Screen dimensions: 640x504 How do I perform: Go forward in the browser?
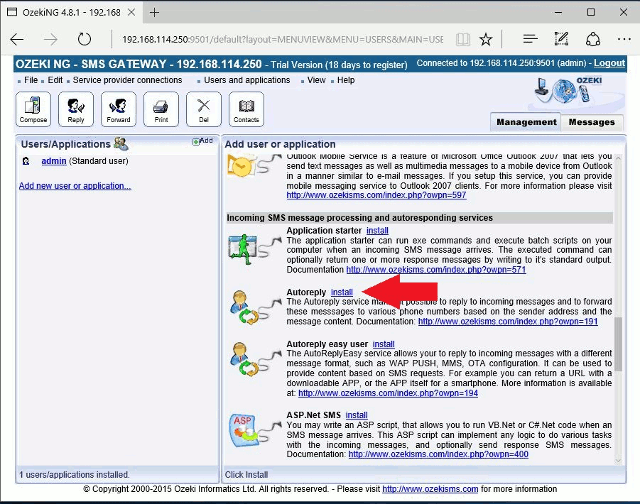click(51, 40)
